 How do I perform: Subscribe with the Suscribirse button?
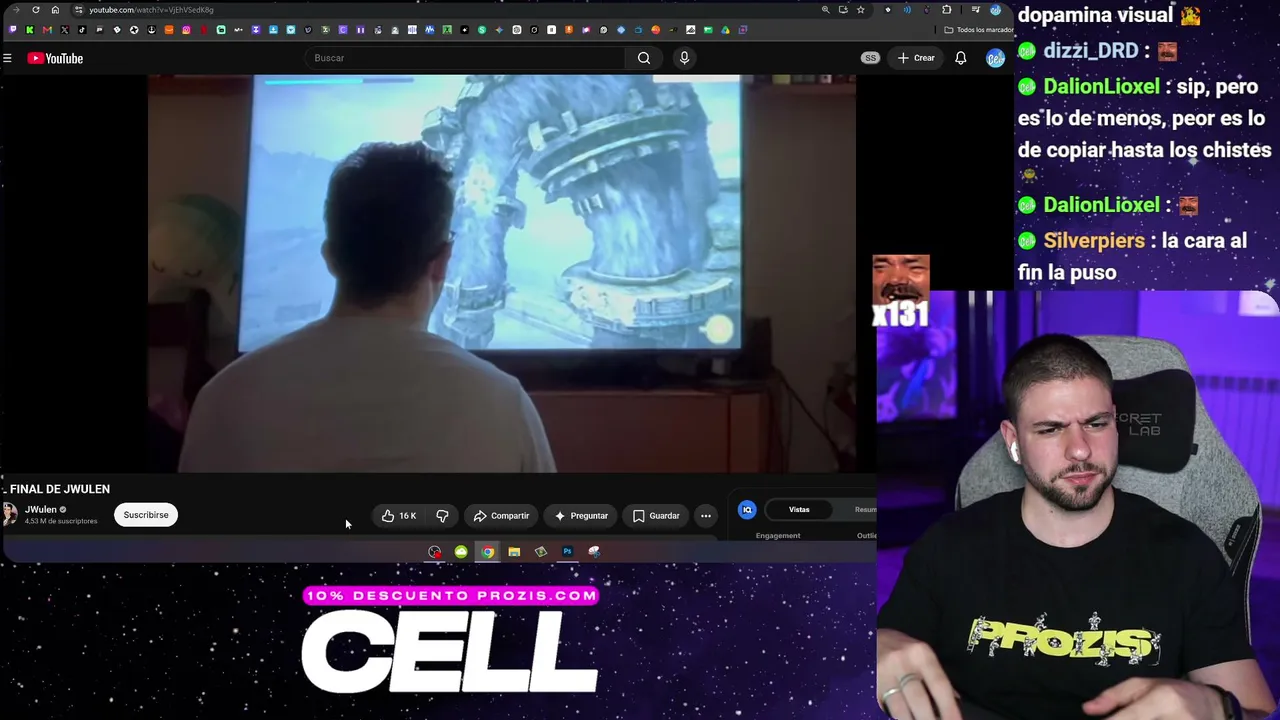pyautogui.click(x=146, y=515)
